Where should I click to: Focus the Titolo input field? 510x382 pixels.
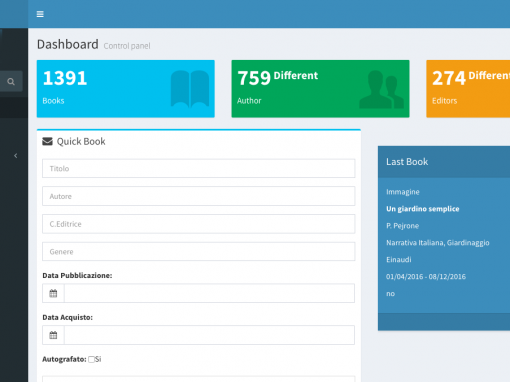(x=199, y=168)
